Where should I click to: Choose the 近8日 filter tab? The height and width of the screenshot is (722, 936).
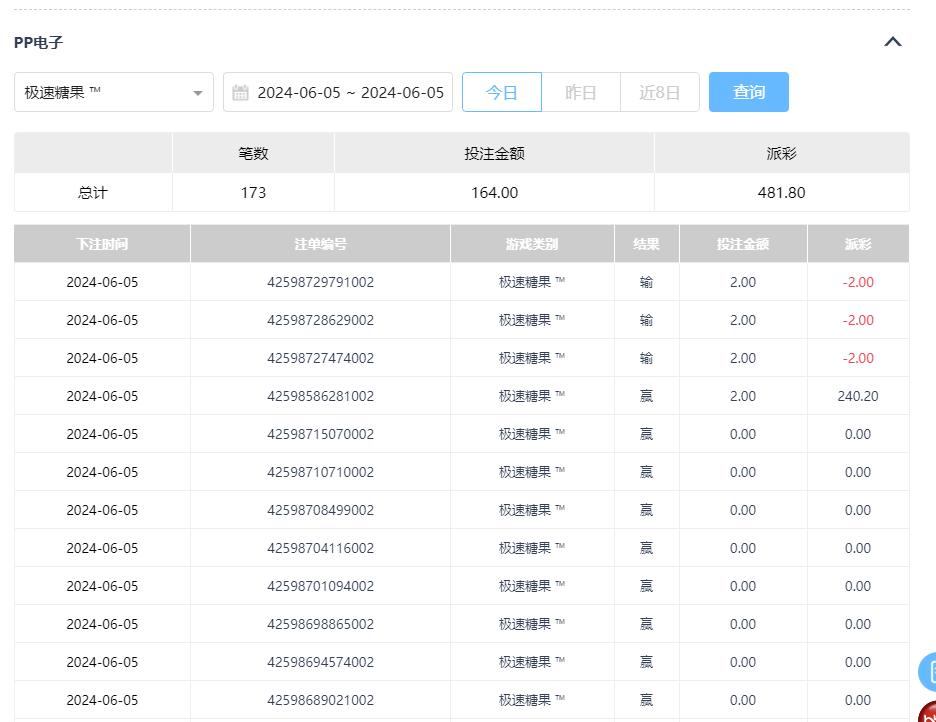(660, 92)
